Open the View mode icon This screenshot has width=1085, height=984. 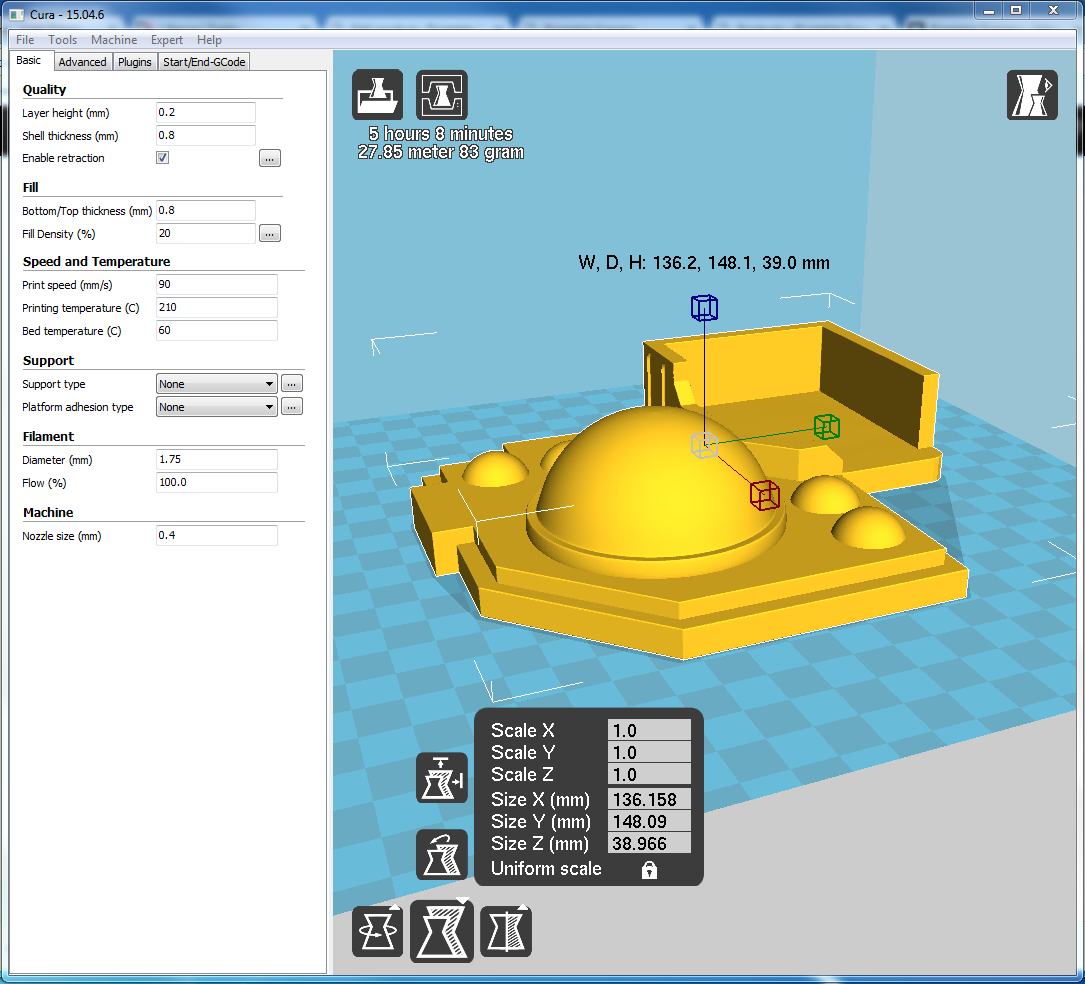1032,95
